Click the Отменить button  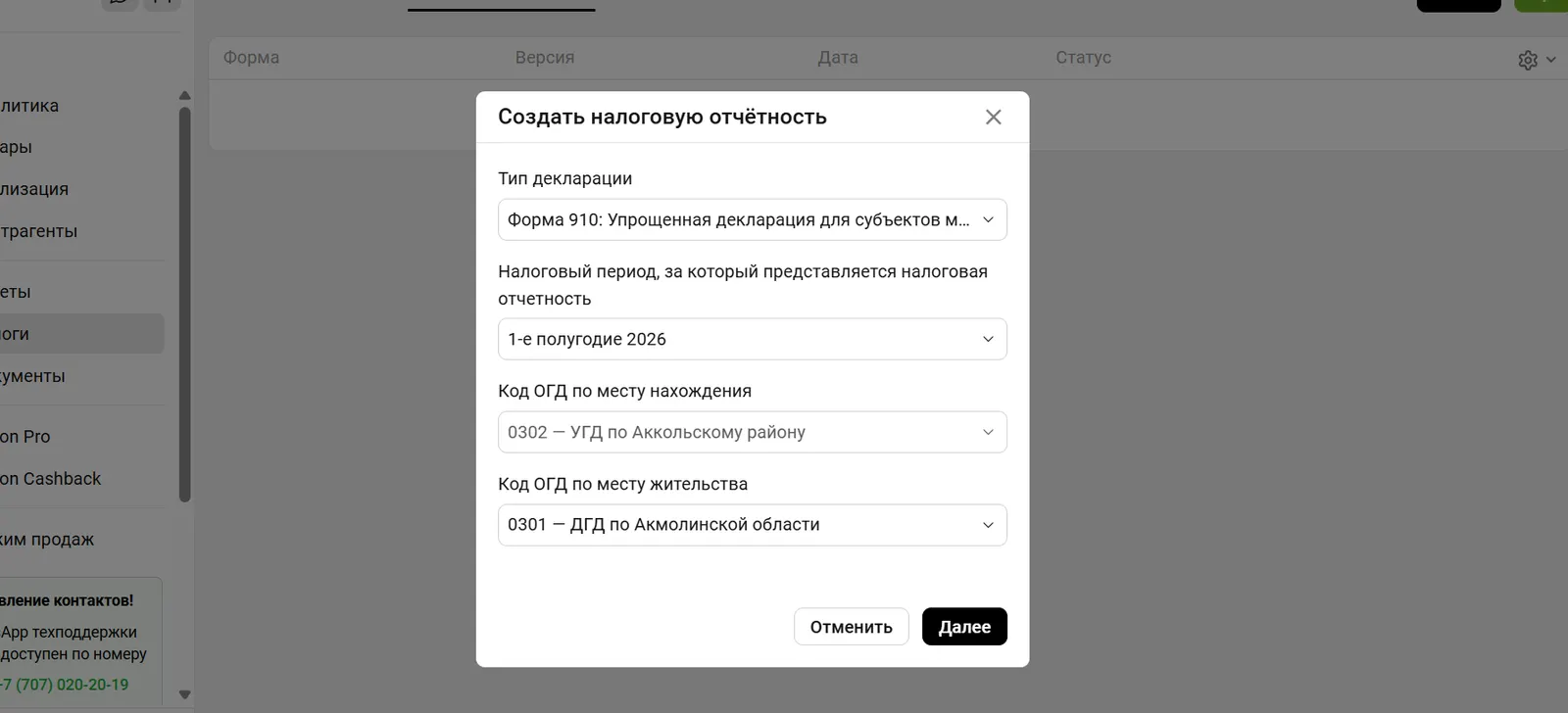point(851,627)
